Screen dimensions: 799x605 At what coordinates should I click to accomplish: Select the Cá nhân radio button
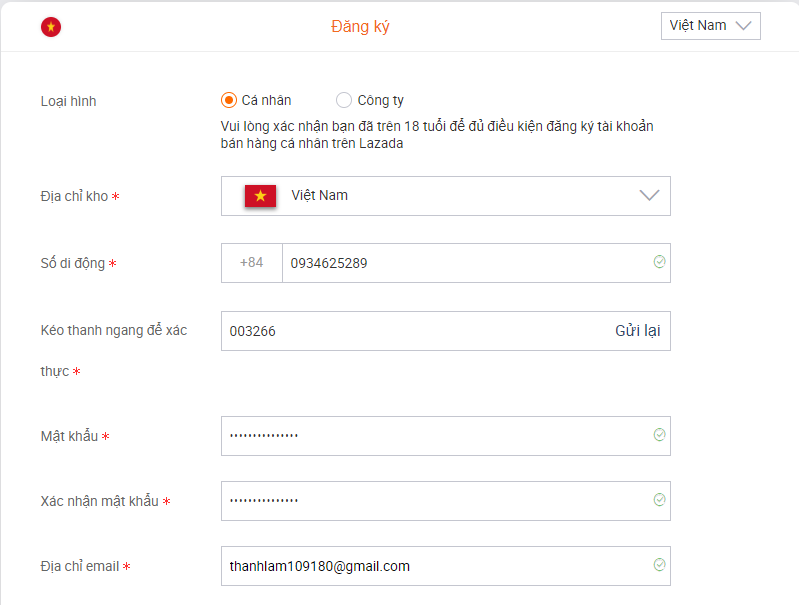(x=229, y=100)
